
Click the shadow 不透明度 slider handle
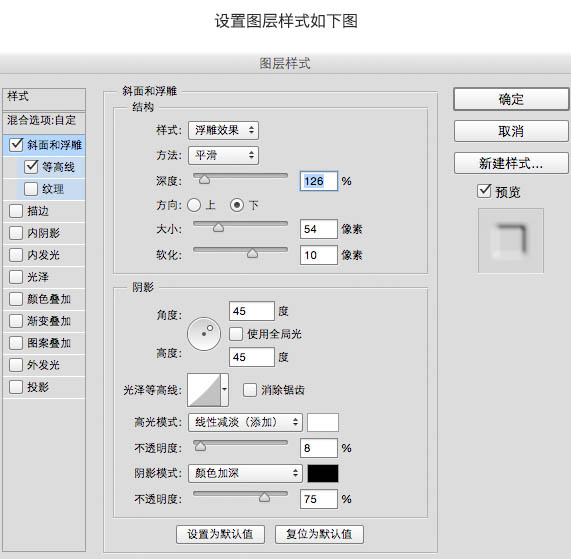tap(264, 497)
